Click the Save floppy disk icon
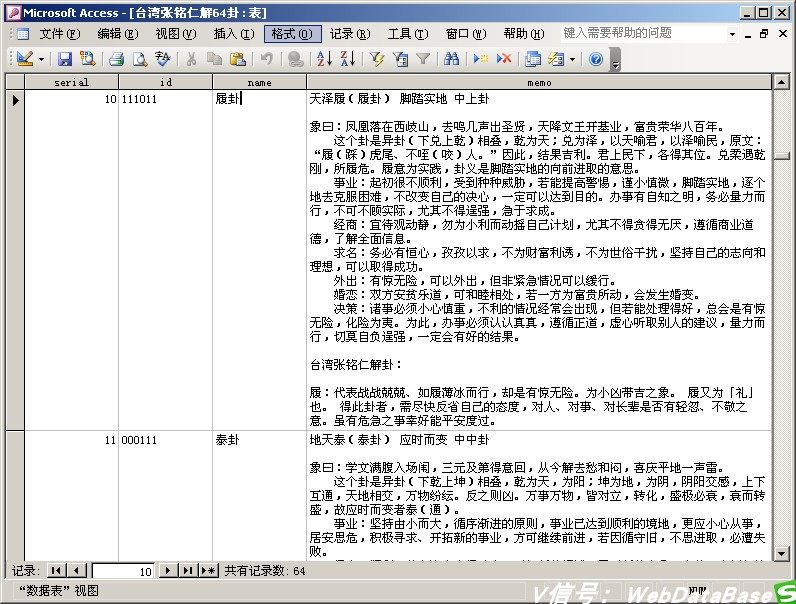The height and width of the screenshot is (604, 796). point(64,59)
